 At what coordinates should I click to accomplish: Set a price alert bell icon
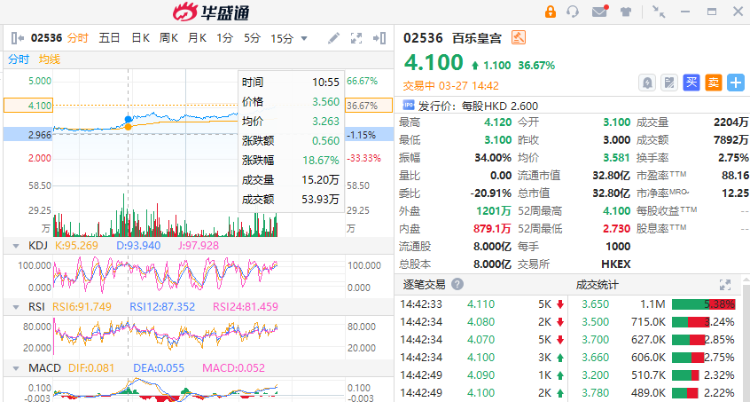click(647, 82)
